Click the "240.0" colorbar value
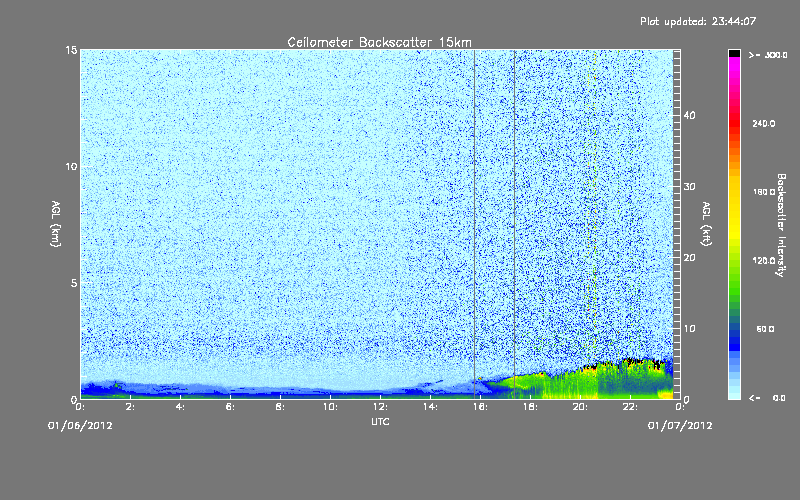 coord(764,123)
